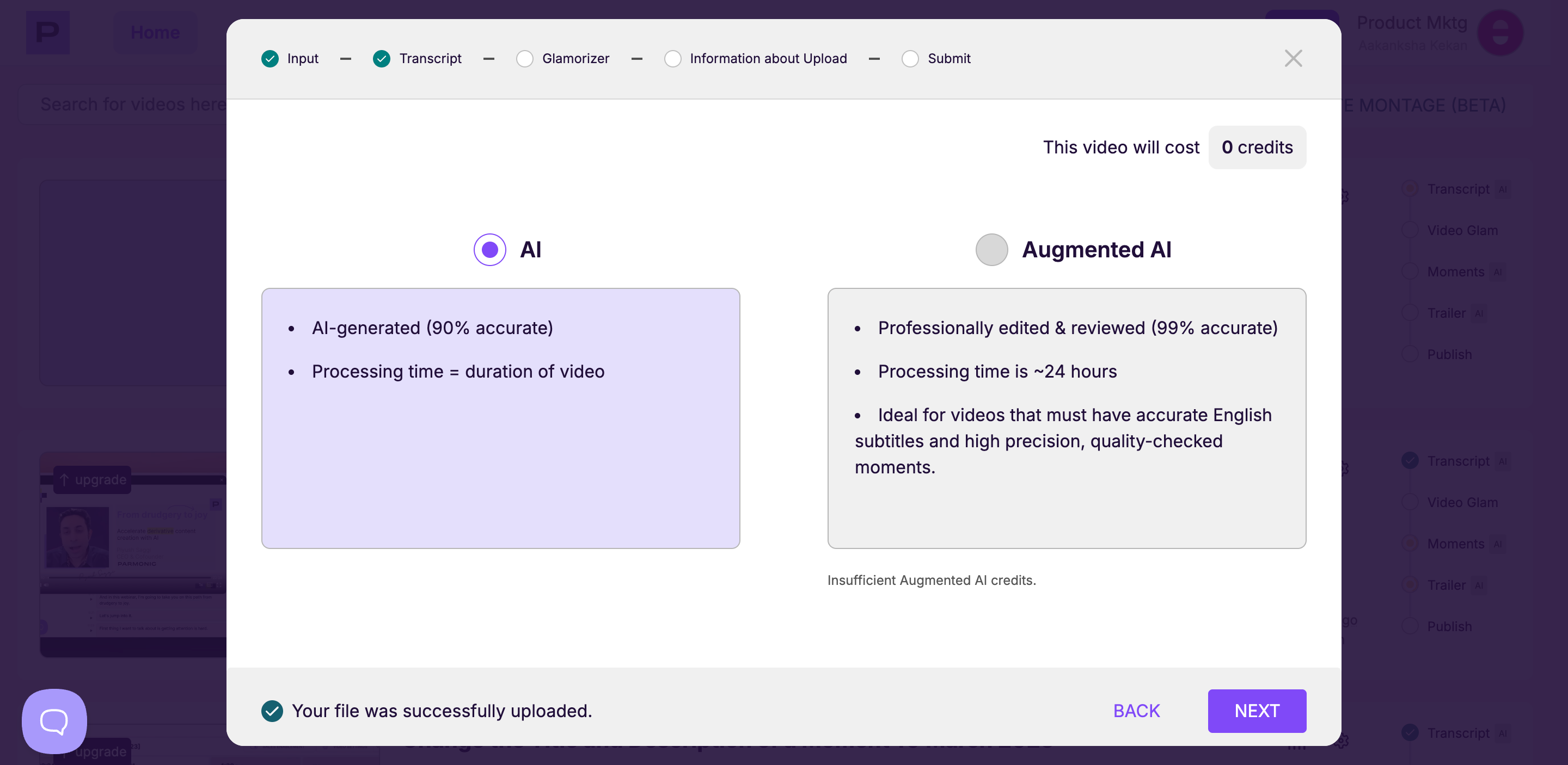Screen dimensions: 1568x765
Task: Click the user avatar icon top right
Action: click(1500, 32)
